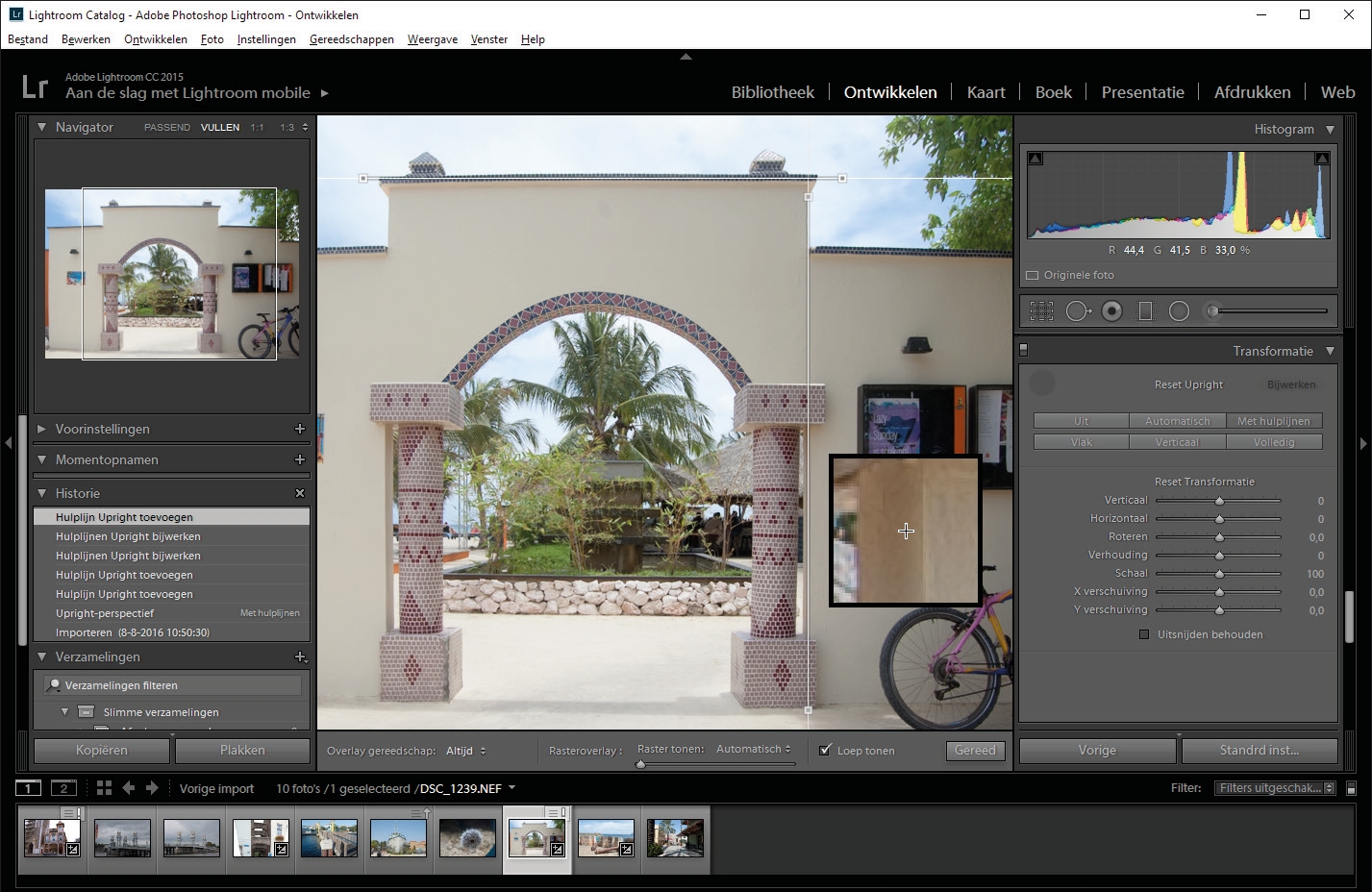Image resolution: width=1372 pixels, height=892 pixels.
Task: Select the Automatisch Upright mode
Action: coord(1177,420)
